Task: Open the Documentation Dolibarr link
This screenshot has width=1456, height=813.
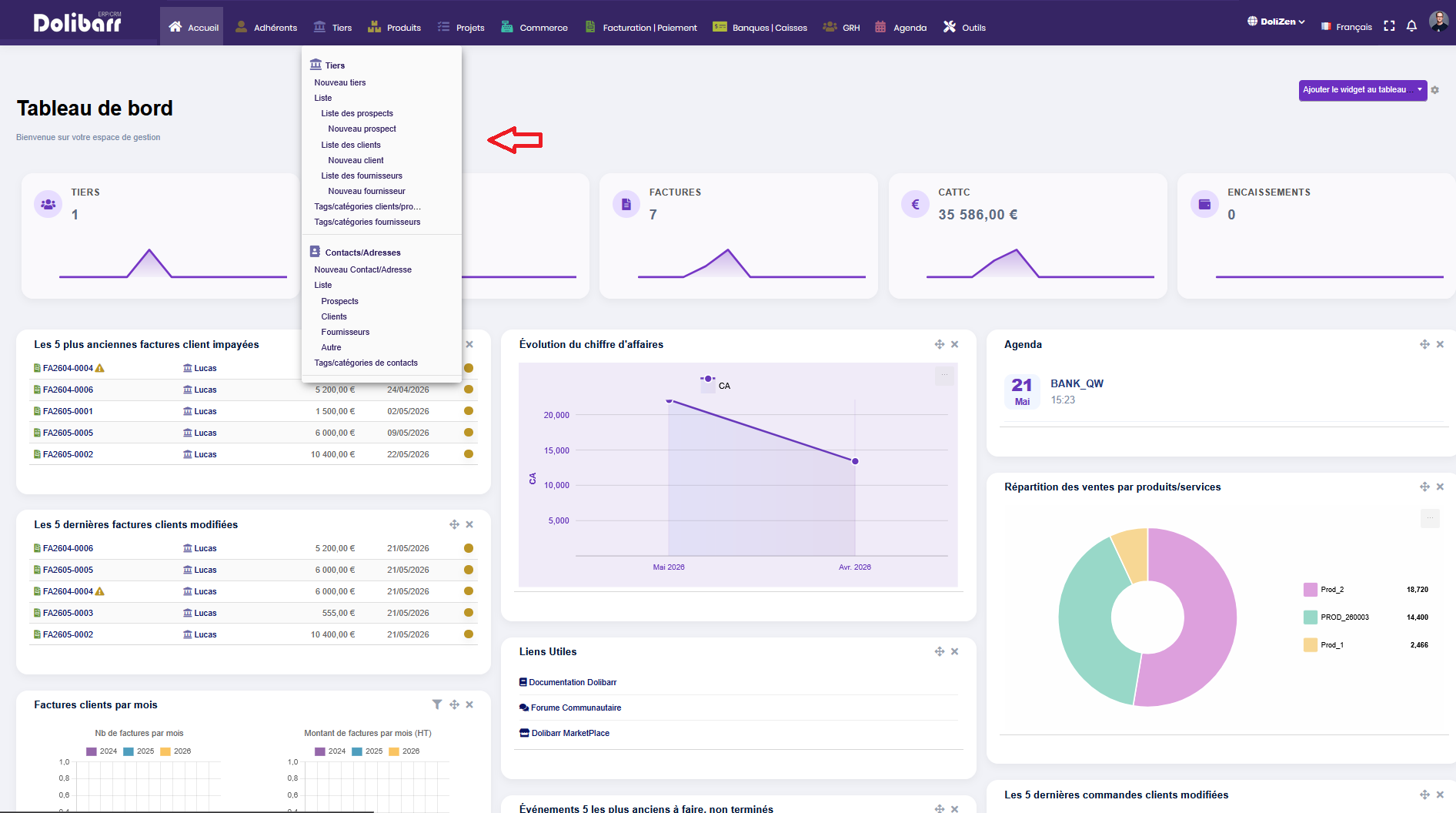Action: (568, 682)
